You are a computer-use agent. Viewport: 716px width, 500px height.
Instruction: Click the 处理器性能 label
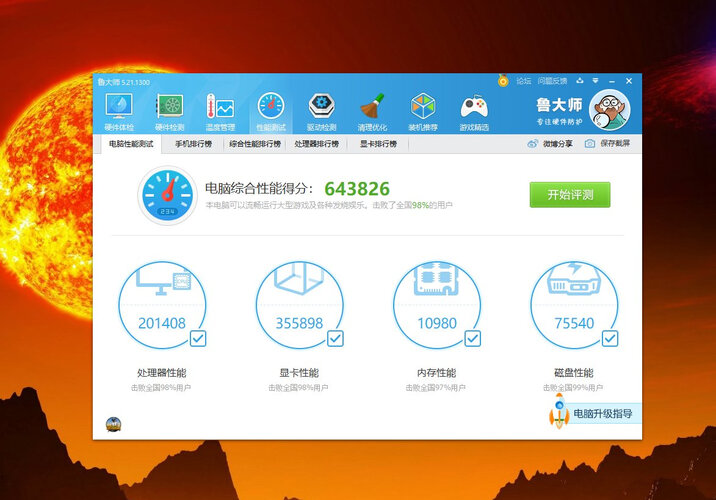(162, 373)
